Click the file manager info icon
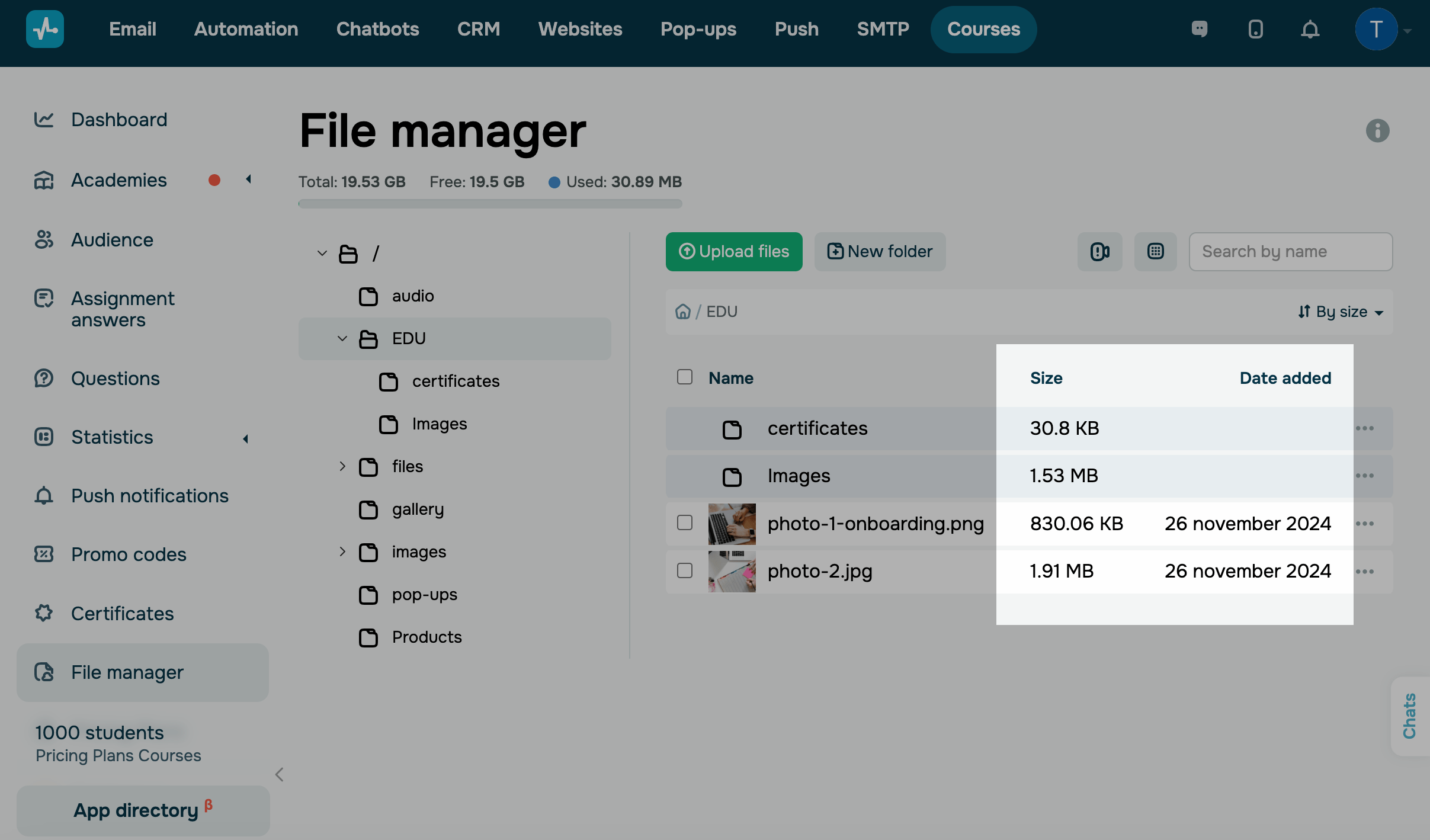1430x840 pixels. pos(1377,130)
